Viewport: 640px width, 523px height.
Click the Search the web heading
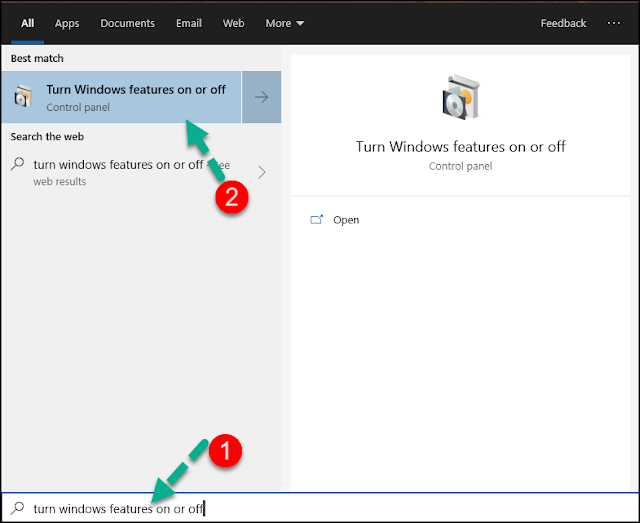pos(47,137)
